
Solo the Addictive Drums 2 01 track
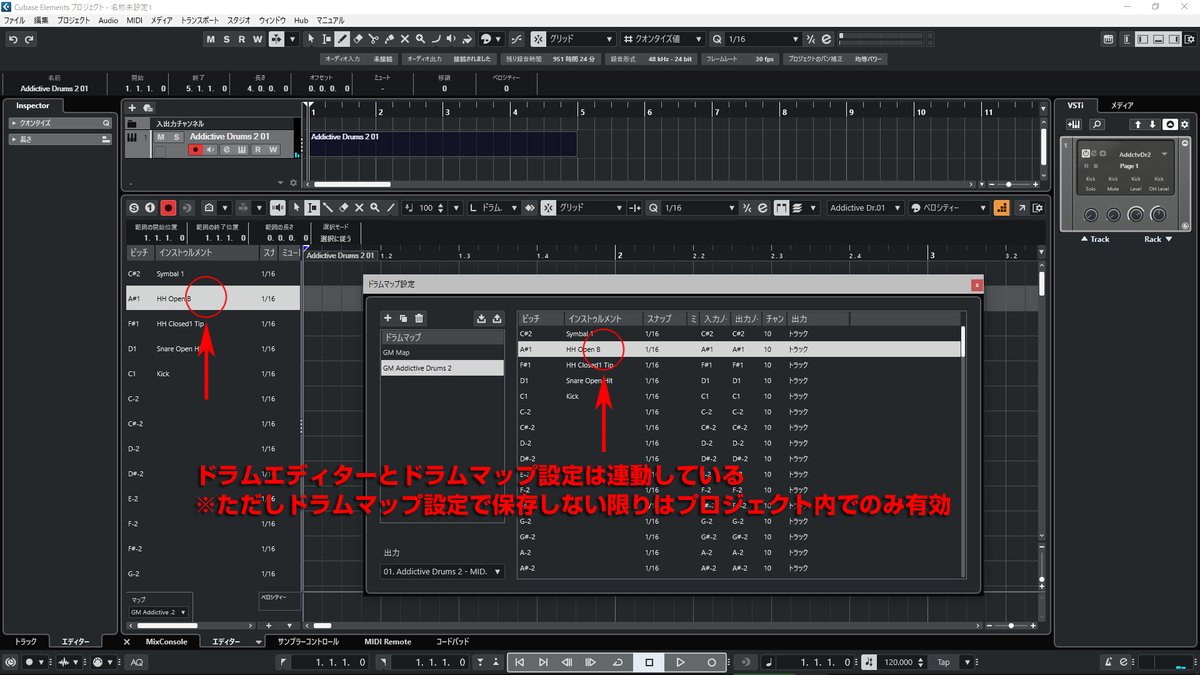coord(175,137)
